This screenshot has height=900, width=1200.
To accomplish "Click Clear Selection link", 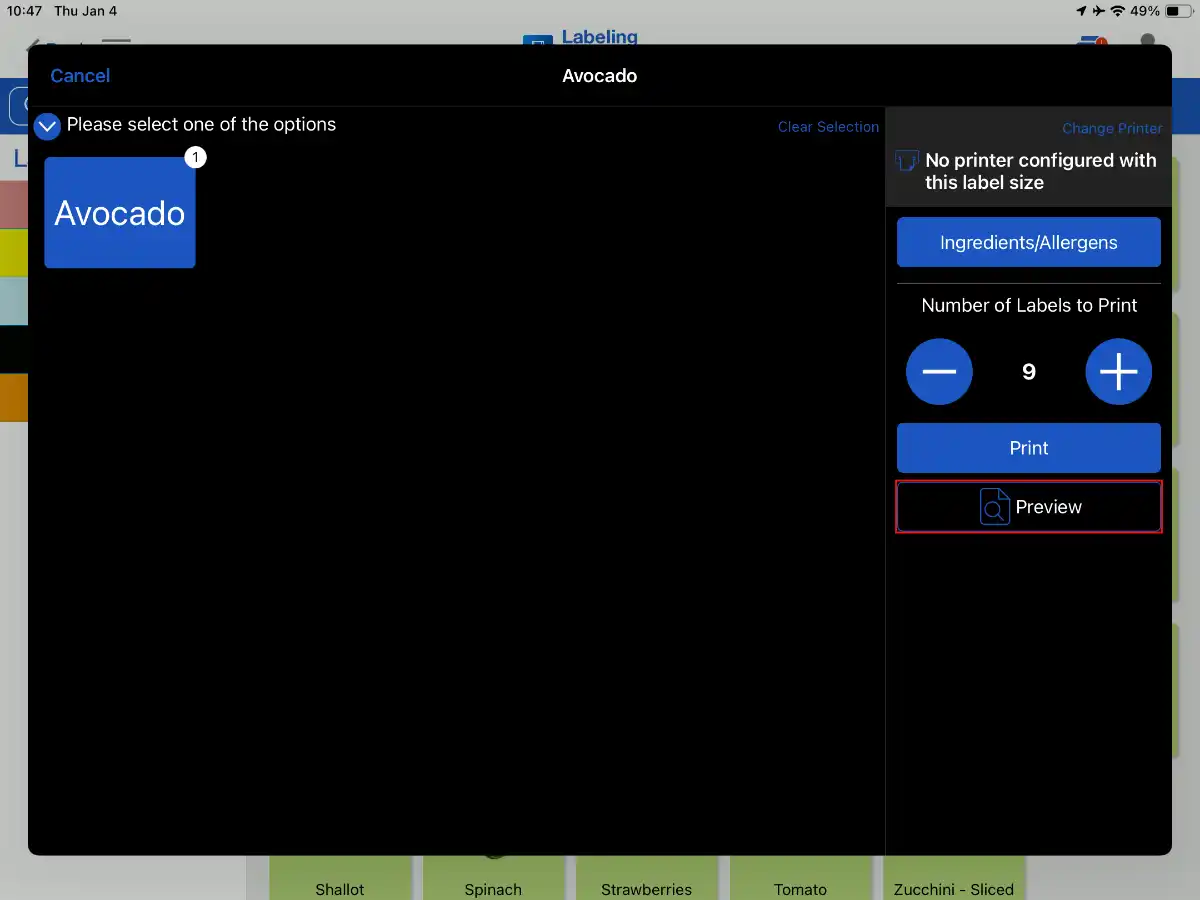I will pyautogui.click(x=828, y=127).
